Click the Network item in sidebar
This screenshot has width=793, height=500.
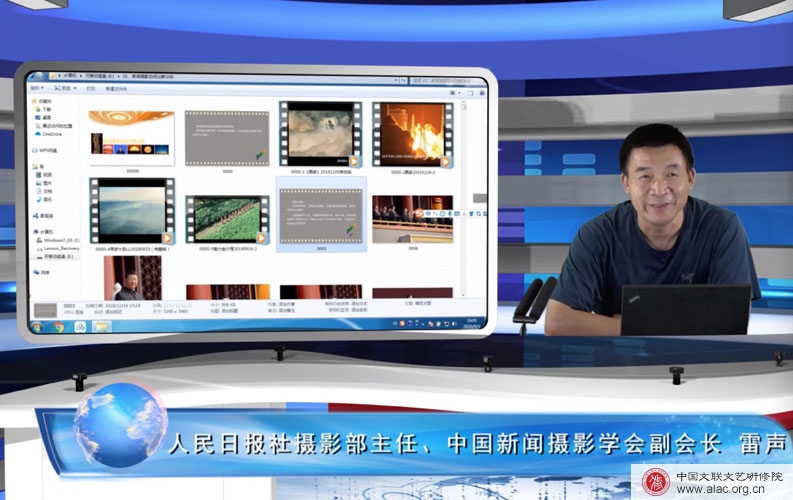44,271
